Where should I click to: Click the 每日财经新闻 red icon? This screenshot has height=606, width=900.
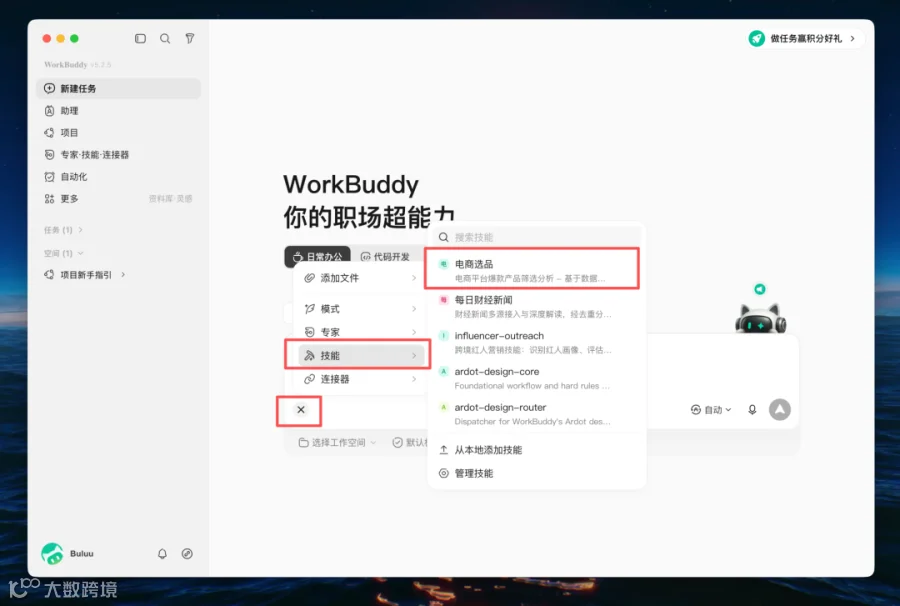pyautogui.click(x=444, y=300)
